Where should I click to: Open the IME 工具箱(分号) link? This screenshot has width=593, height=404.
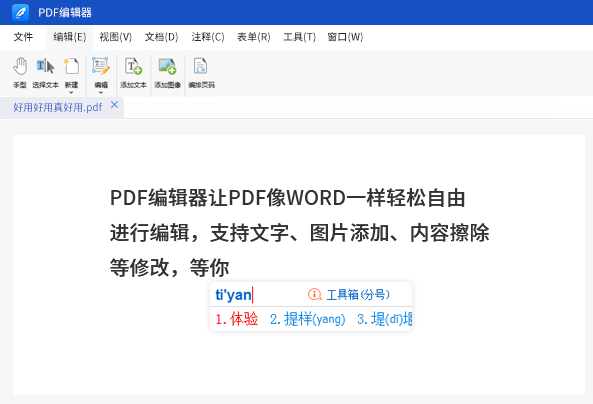[x=358, y=294]
